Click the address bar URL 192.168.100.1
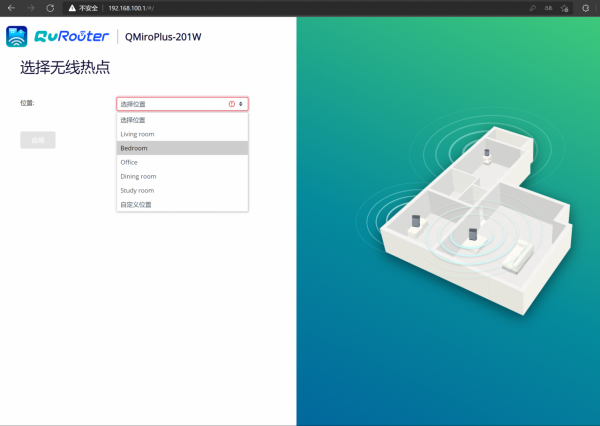The width and height of the screenshot is (600, 426). 130,7
